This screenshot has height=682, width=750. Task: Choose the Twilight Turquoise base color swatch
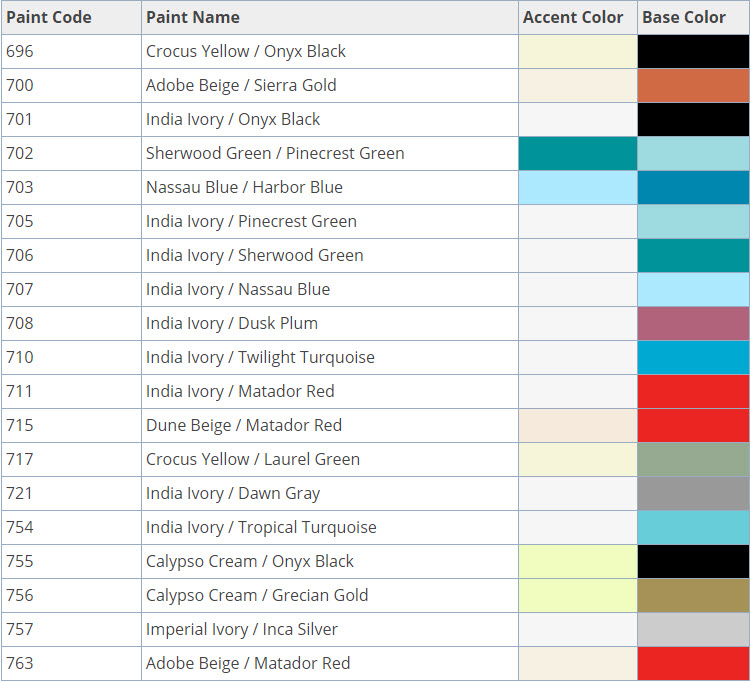click(x=693, y=357)
